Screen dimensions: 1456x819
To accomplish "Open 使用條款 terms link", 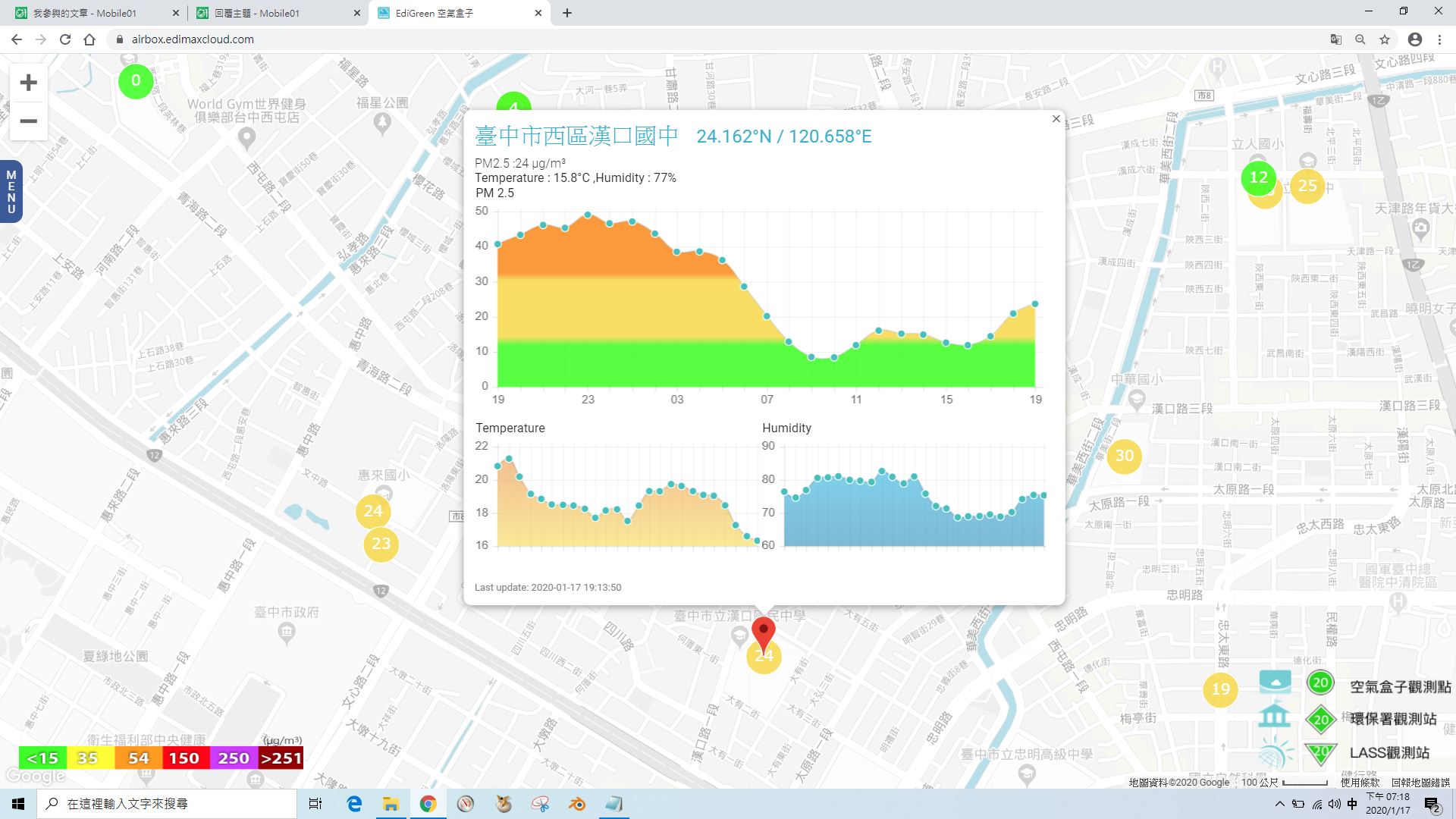I will [x=1360, y=782].
